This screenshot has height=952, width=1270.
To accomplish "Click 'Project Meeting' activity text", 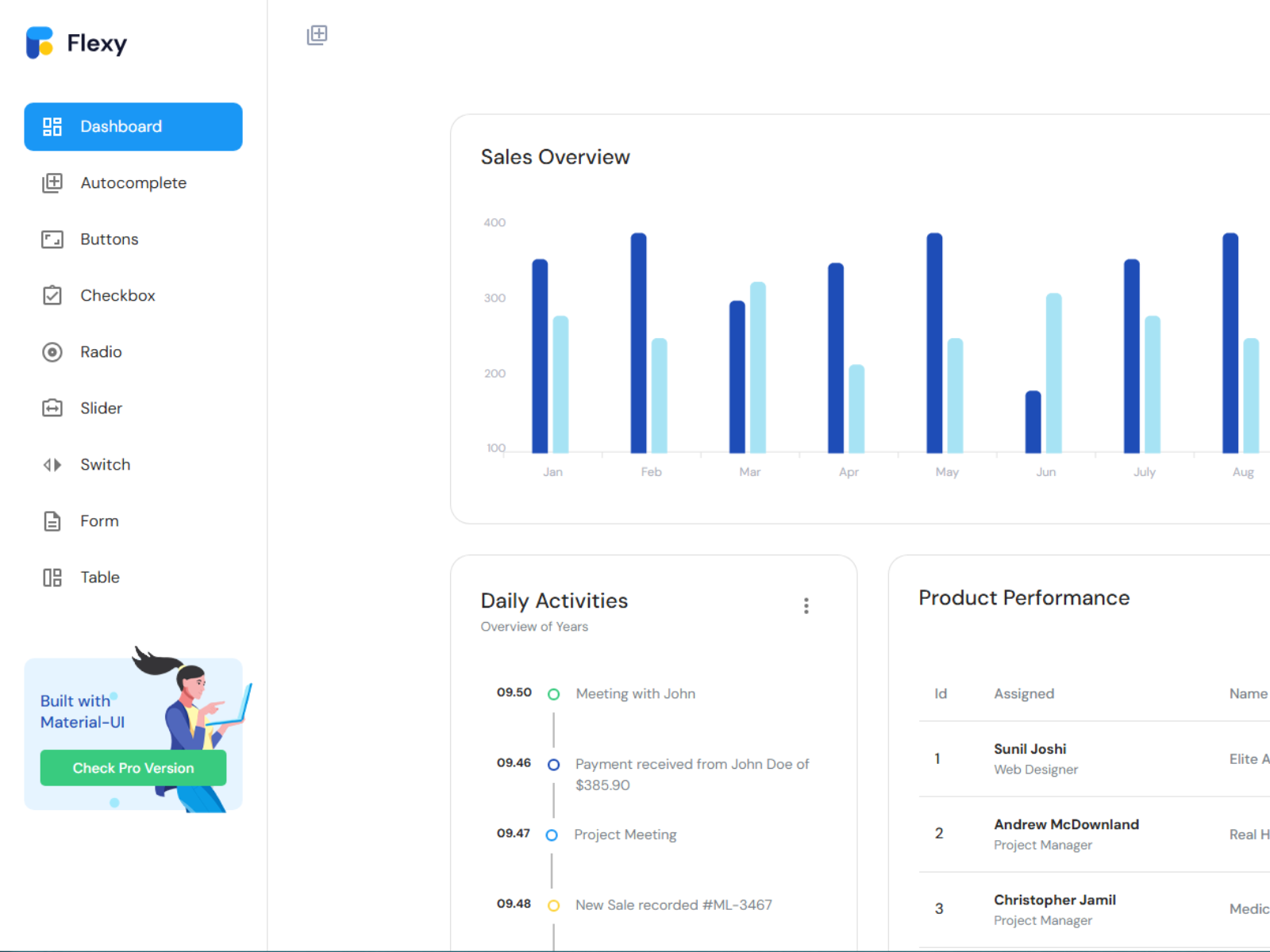I will [x=625, y=835].
